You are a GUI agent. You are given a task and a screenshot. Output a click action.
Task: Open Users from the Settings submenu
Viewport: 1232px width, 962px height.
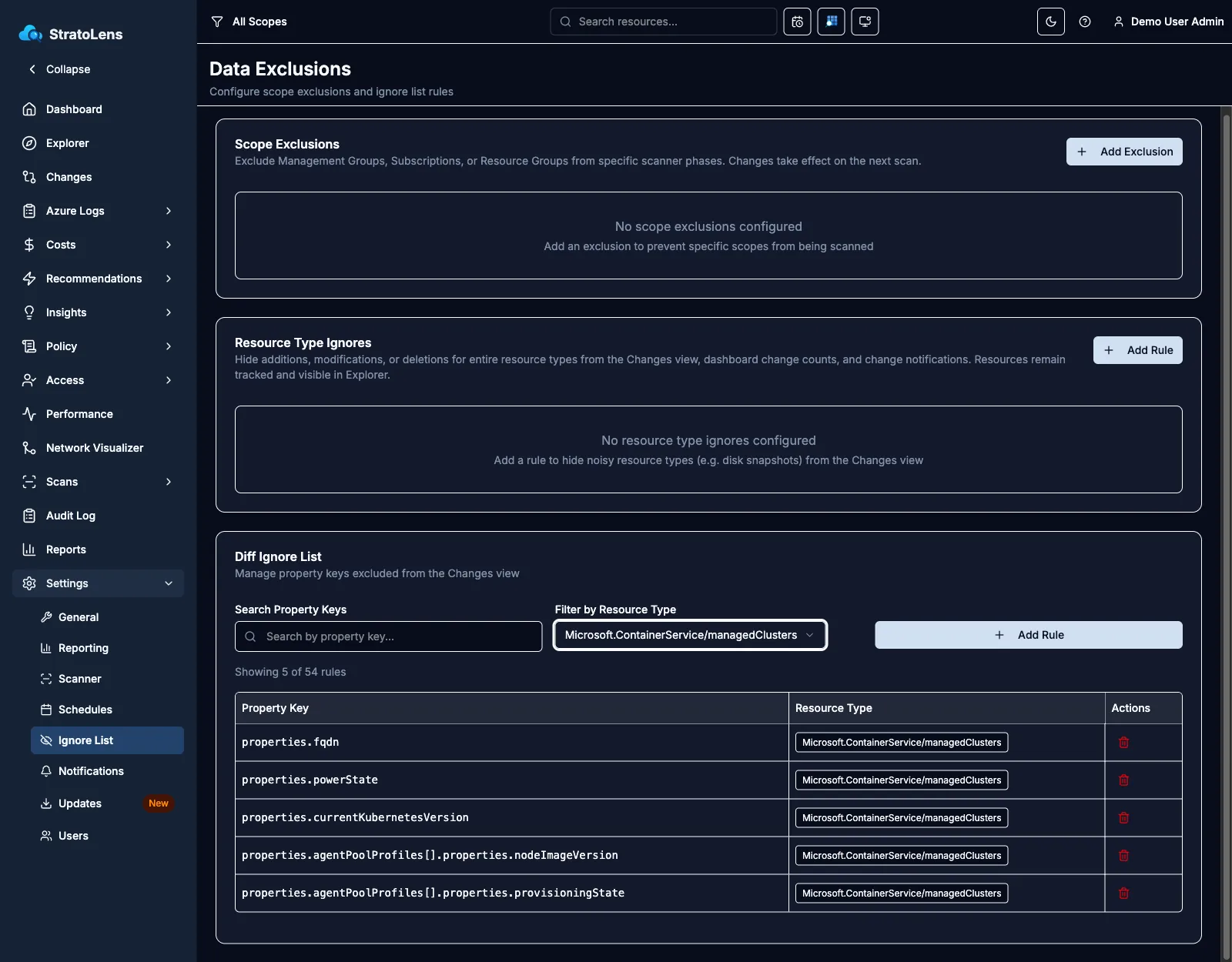[107, 836]
